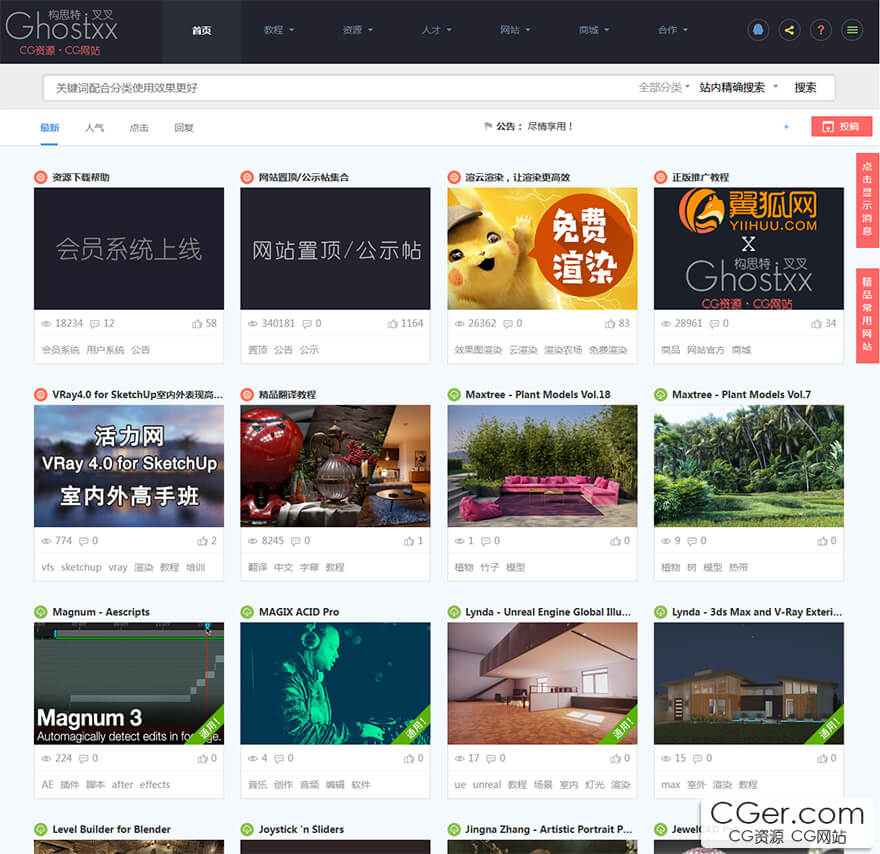Go to 首页 in top navigation
This screenshot has width=880, height=854.
pos(202,31)
